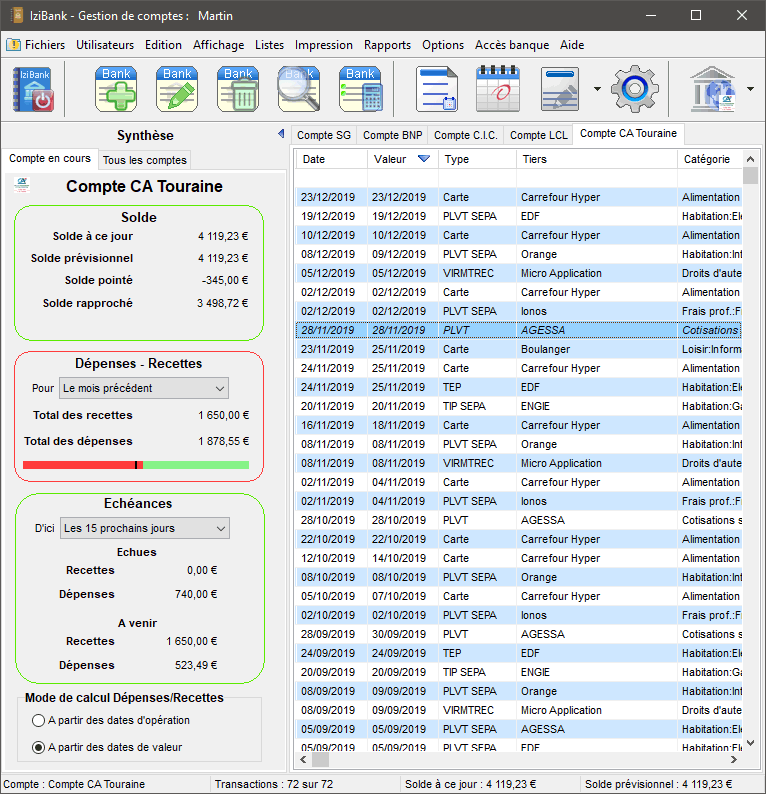766x794 pixels.
Task: Open the Rapports menu
Action: 387,45
